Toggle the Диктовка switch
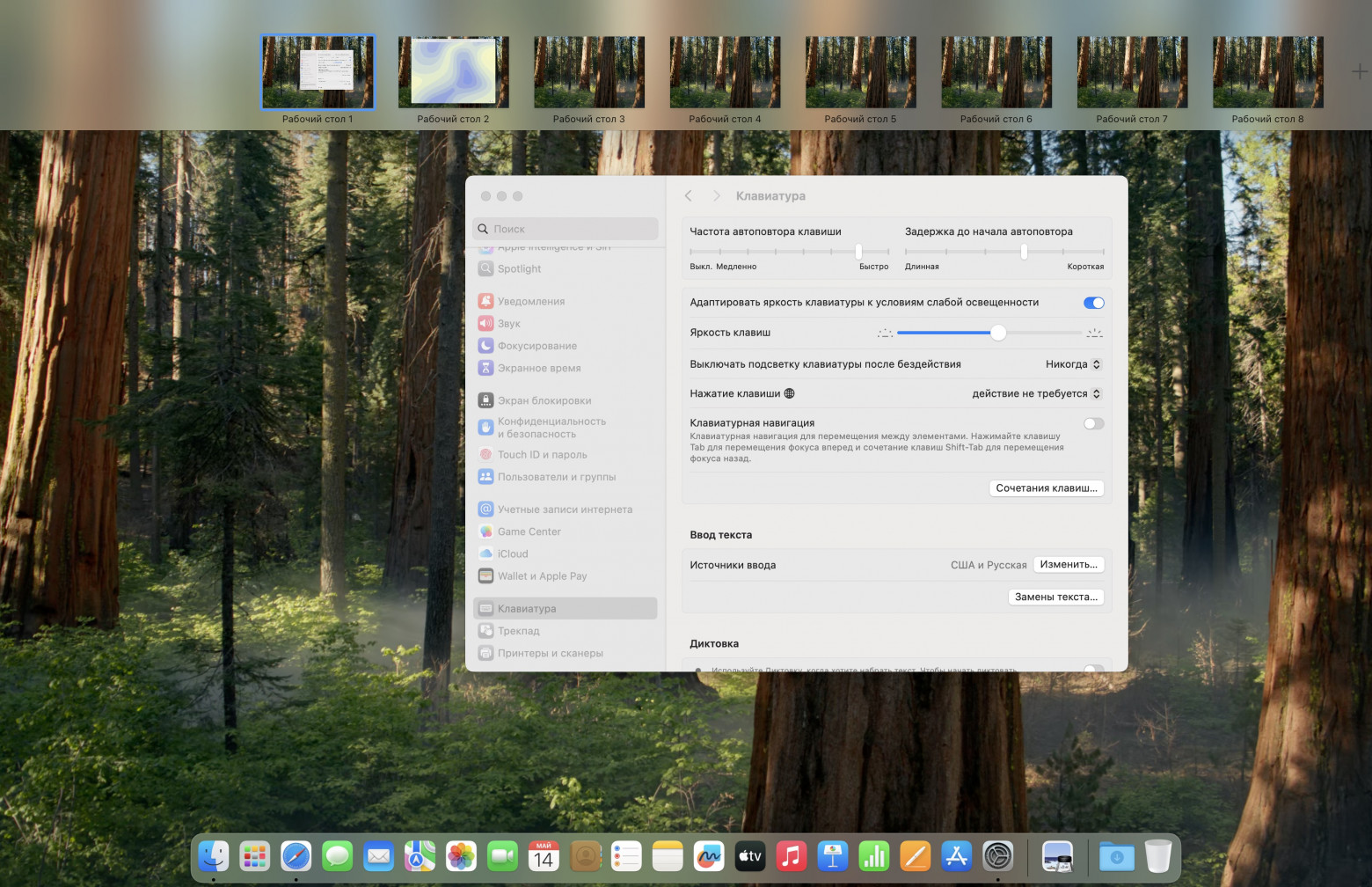 [1092, 670]
